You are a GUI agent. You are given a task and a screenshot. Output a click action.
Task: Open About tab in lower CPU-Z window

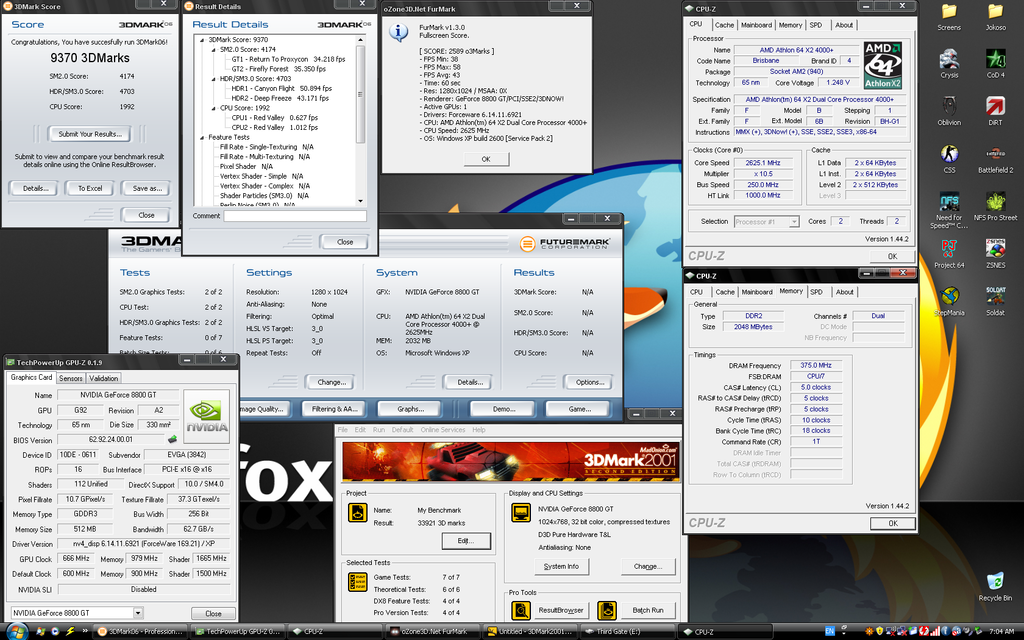click(x=844, y=293)
